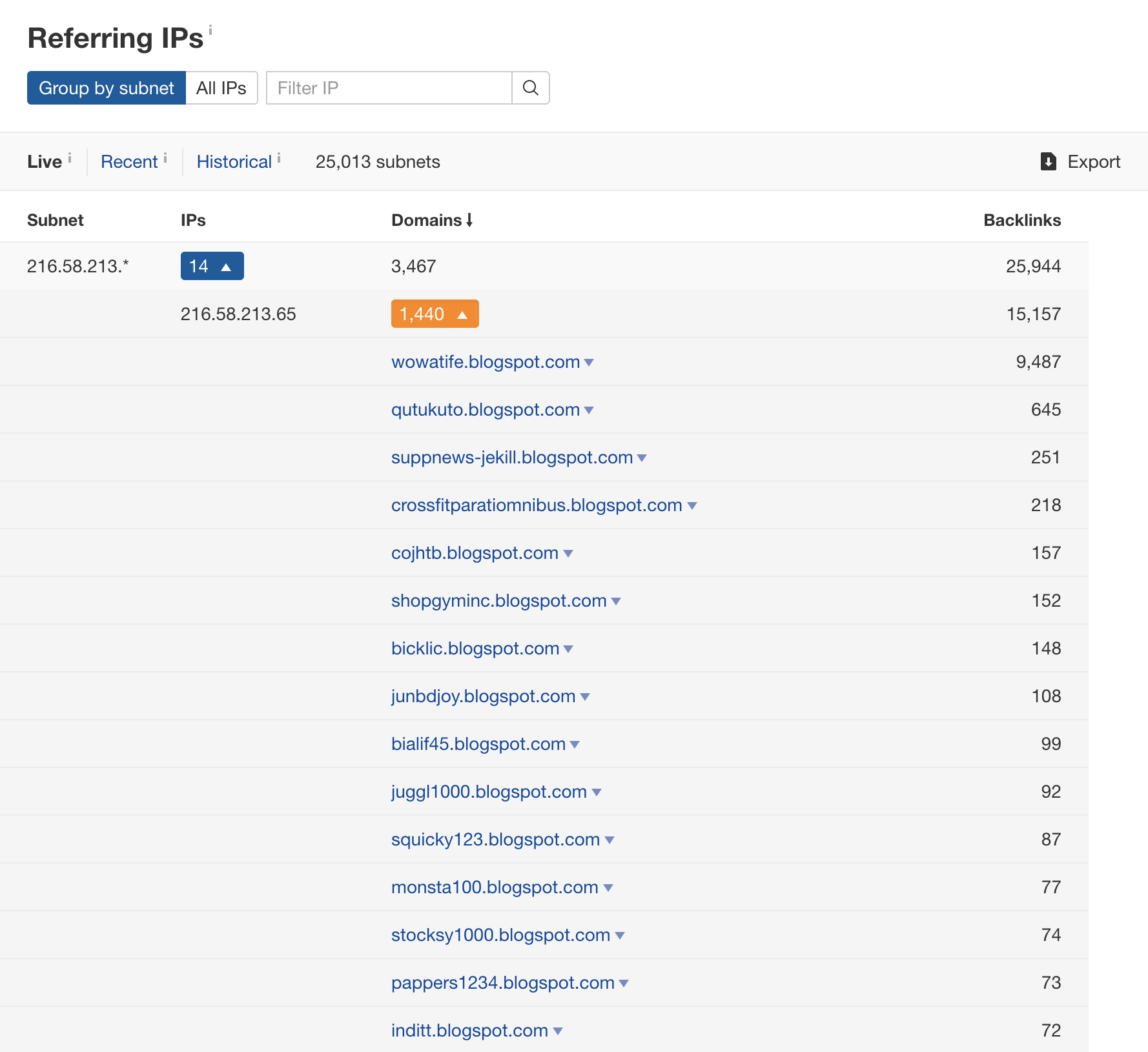The image size is (1148, 1052).
Task: Switch to the Recent tab
Action: (x=129, y=161)
